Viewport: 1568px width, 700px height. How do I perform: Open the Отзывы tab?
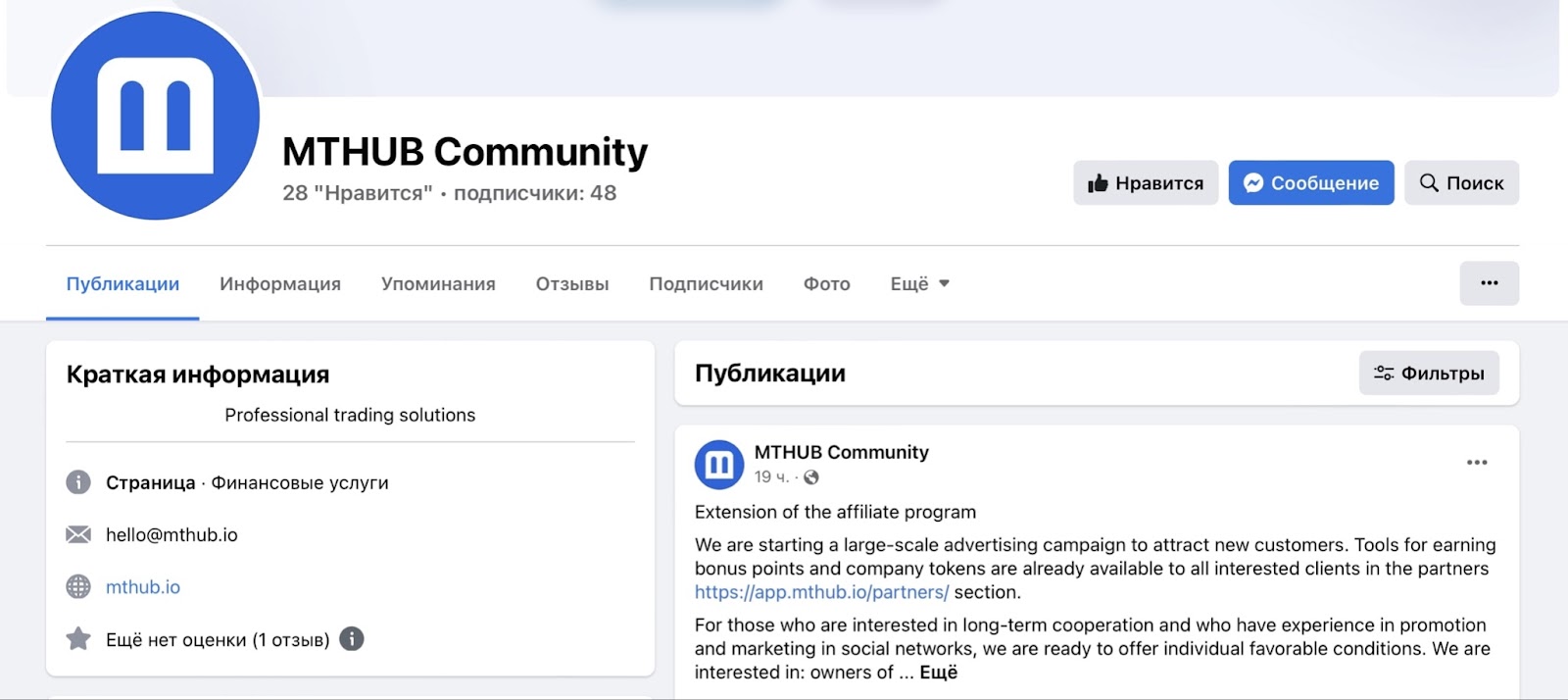pyautogui.click(x=572, y=284)
